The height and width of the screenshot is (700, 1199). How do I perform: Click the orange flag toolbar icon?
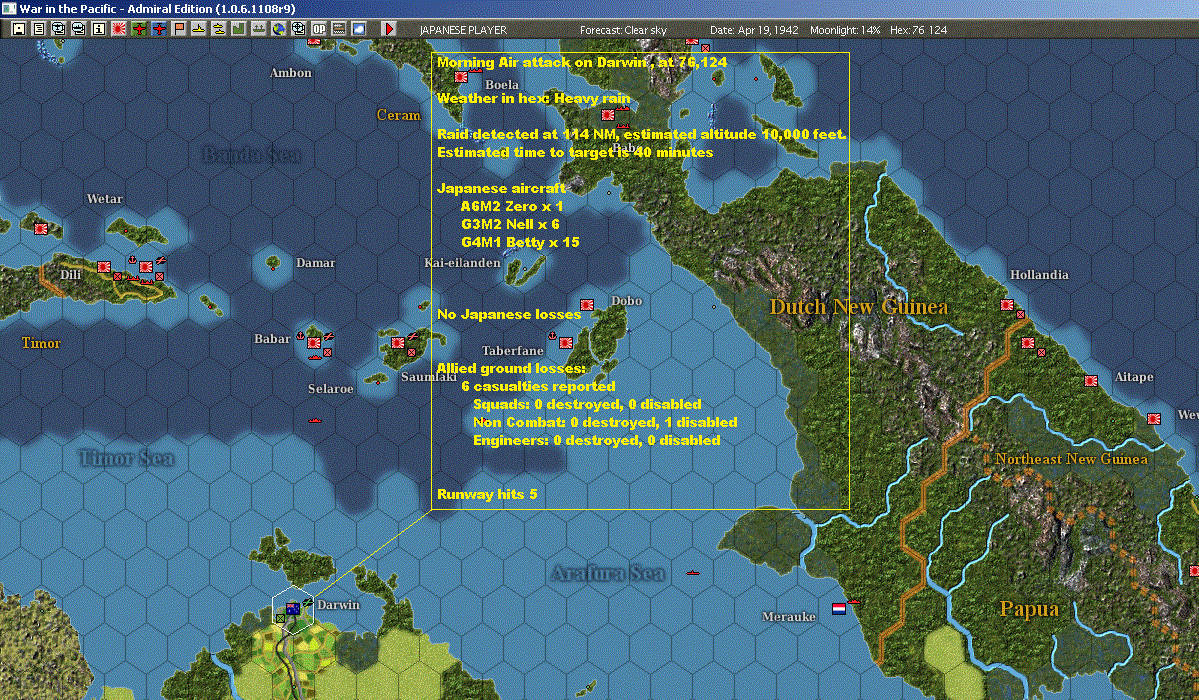[179, 29]
